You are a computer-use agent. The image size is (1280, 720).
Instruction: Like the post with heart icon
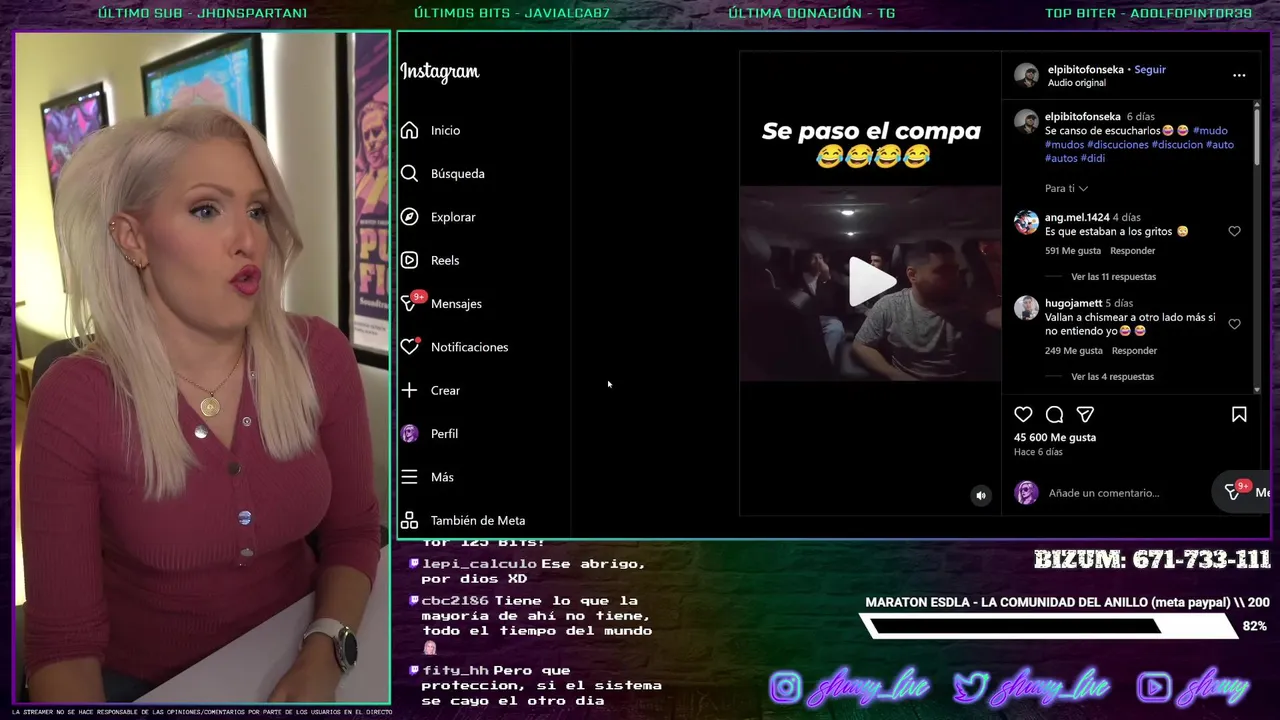click(x=1023, y=414)
